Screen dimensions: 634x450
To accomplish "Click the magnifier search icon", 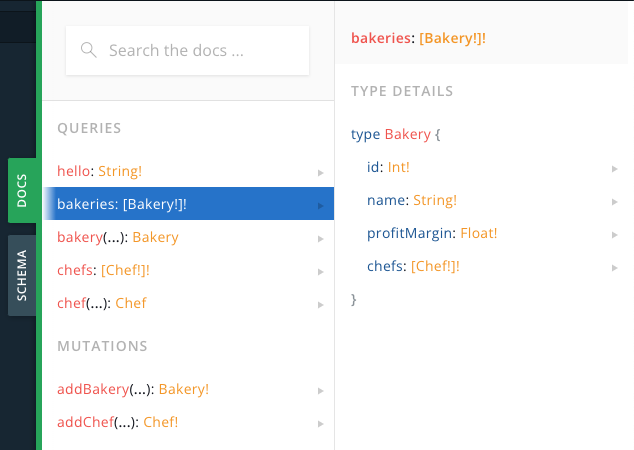I will click(x=89, y=50).
